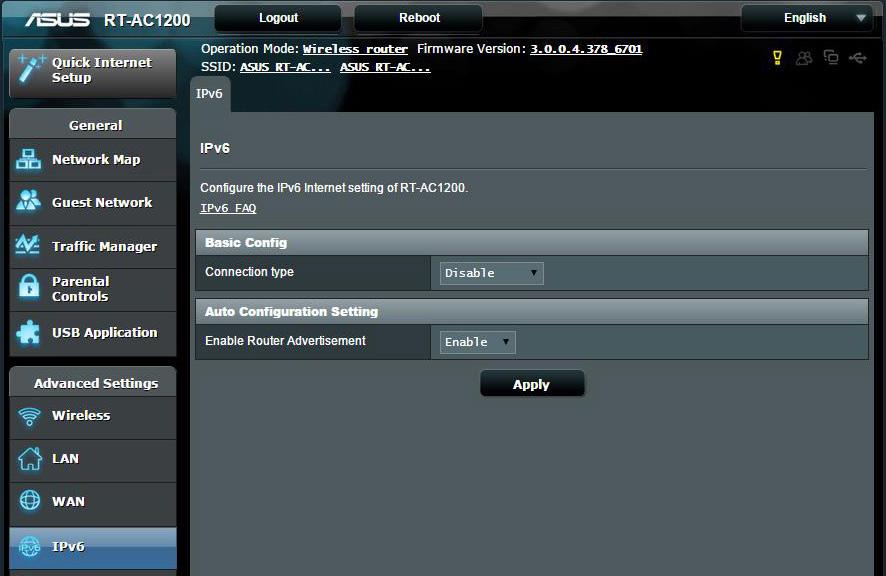Click the Network Map icon in sidebar

click(28, 159)
